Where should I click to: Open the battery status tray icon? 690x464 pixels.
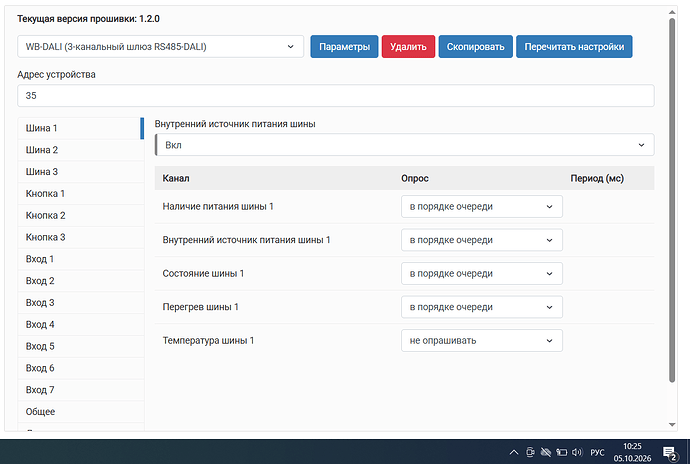point(562,452)
